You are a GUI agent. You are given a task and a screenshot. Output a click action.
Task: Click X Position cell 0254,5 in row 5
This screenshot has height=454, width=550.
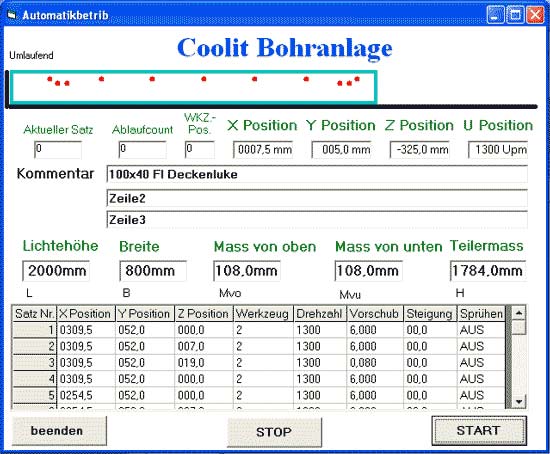click(x=86, y=395)
